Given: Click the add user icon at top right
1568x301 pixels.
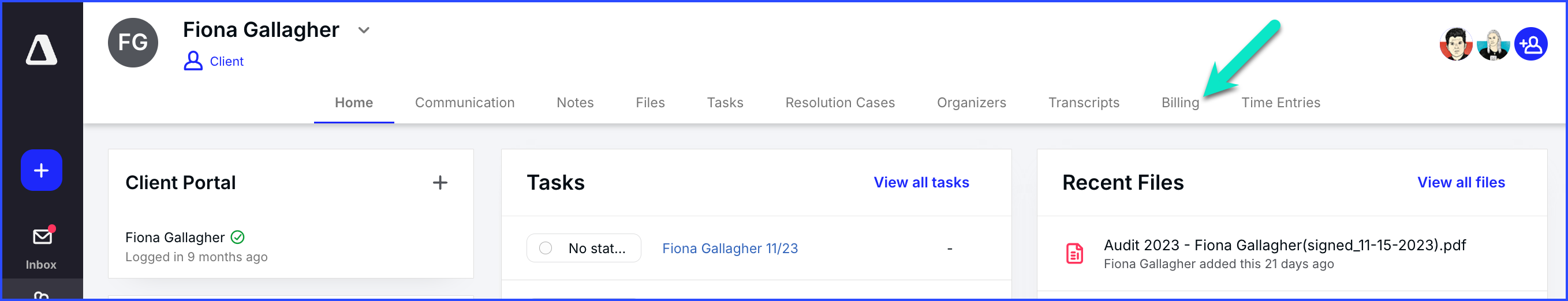Looking at the screenshot, I should coord(1531,44).
